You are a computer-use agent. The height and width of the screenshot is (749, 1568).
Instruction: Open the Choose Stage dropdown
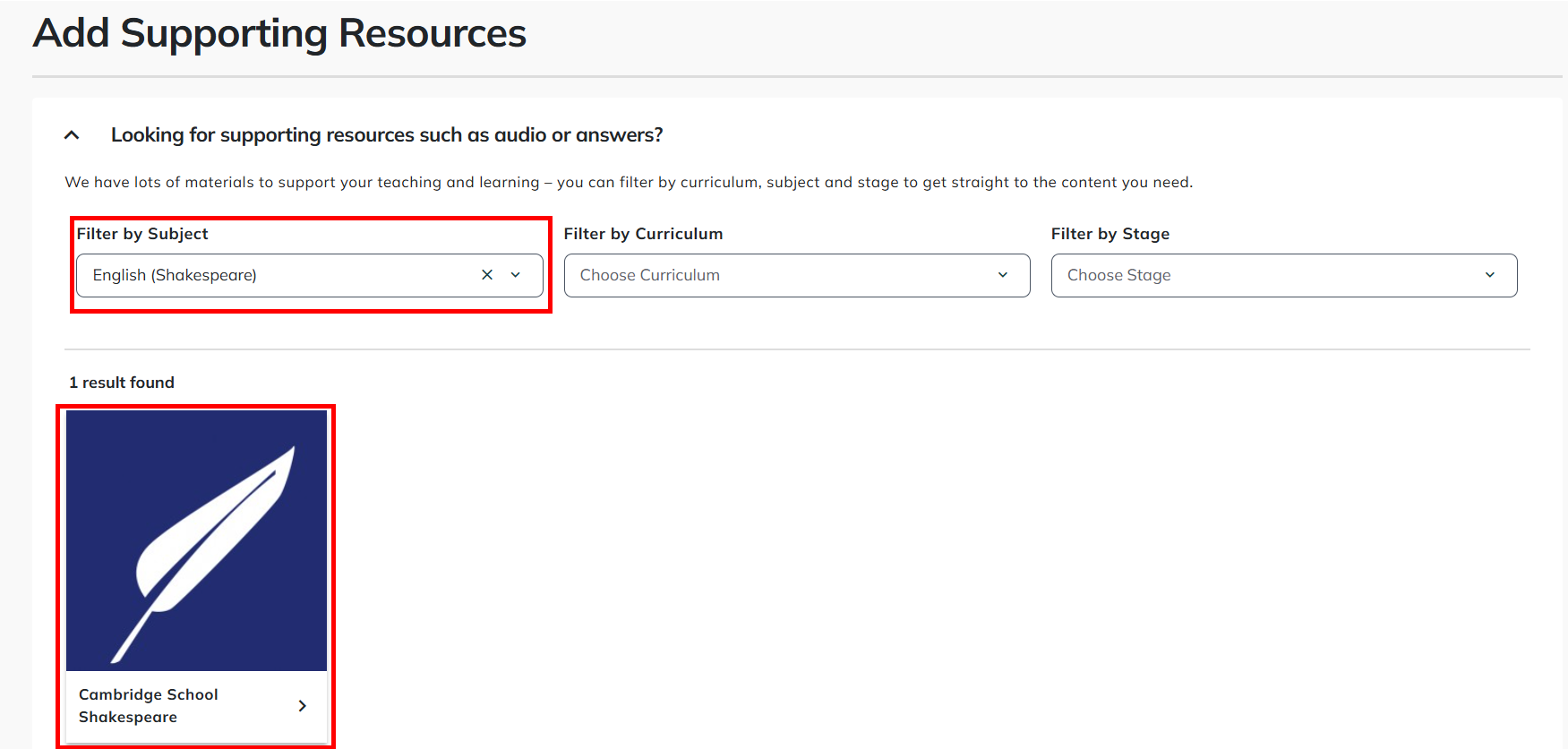(1284, 275)
